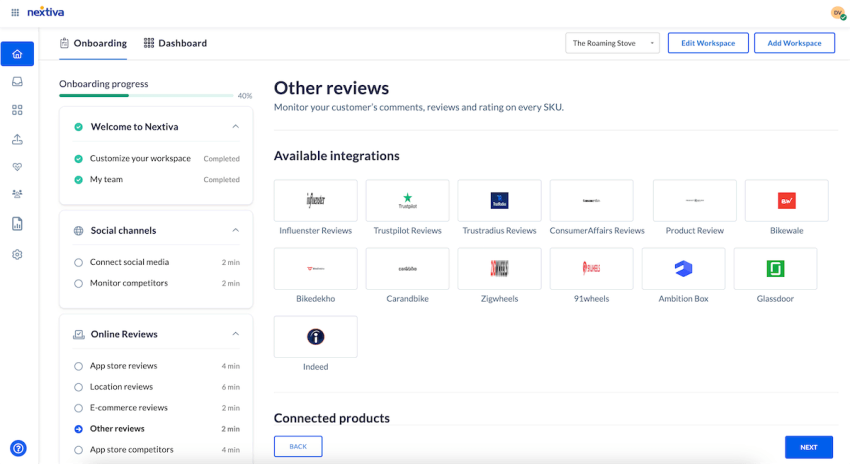This screenshot has height=464, width=850.
Task: Click the Available integrations heading
Action: tap(337, 156)
